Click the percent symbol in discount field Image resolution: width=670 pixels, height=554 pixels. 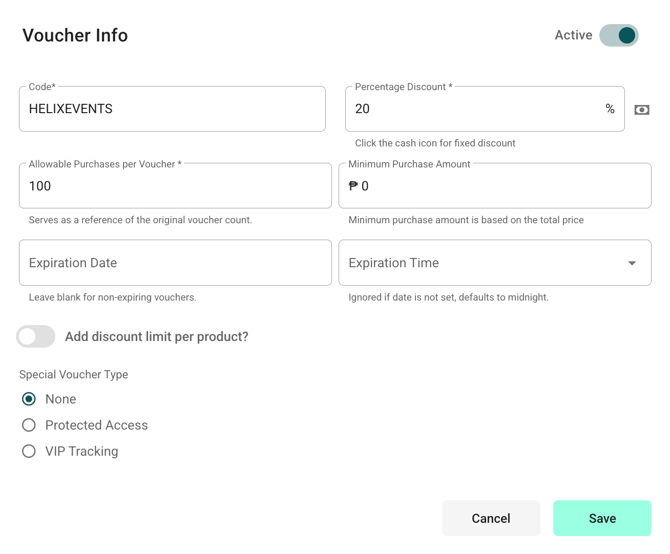[x=610, y=109]
